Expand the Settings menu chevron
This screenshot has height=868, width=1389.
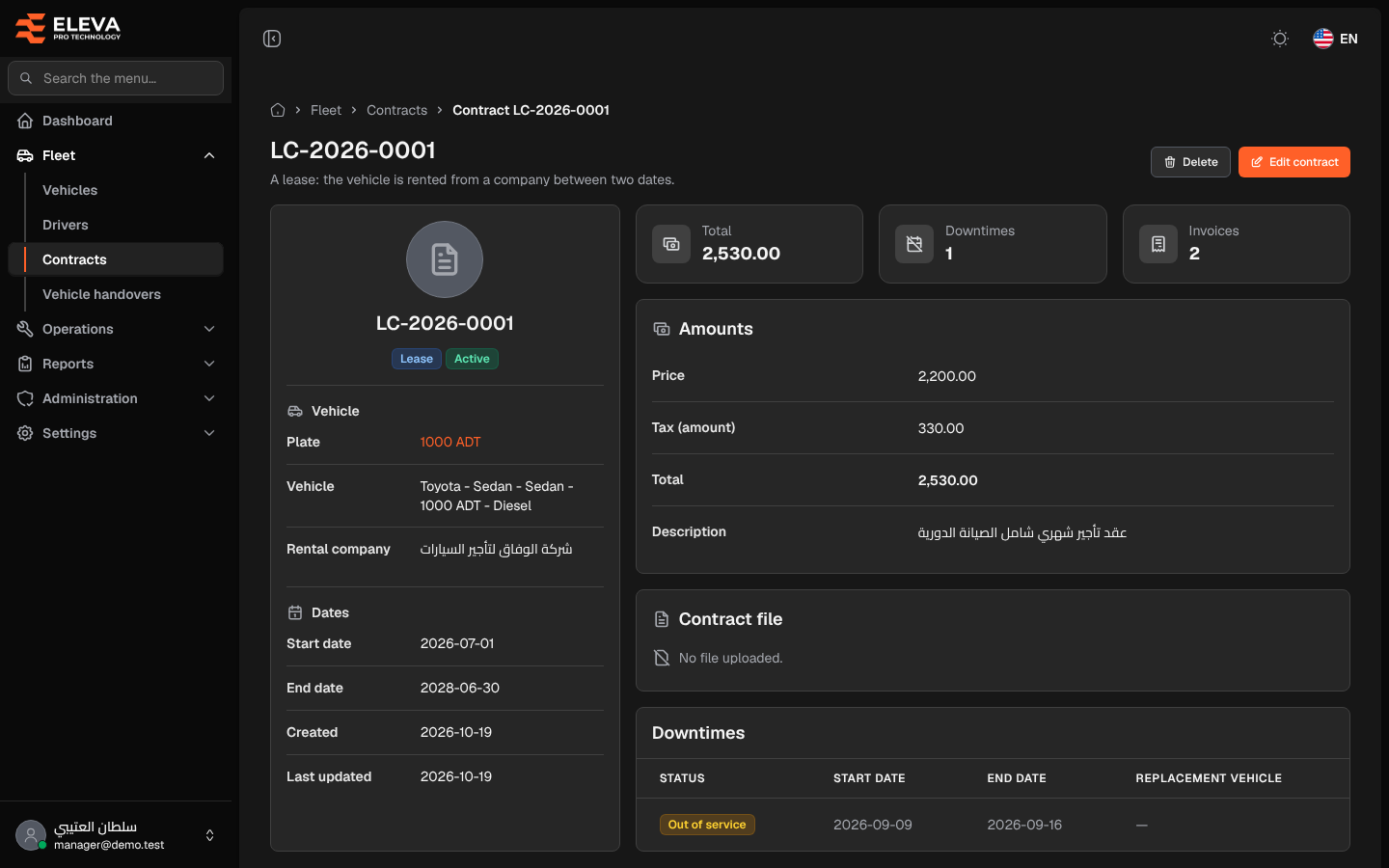[x=209, y=433]
